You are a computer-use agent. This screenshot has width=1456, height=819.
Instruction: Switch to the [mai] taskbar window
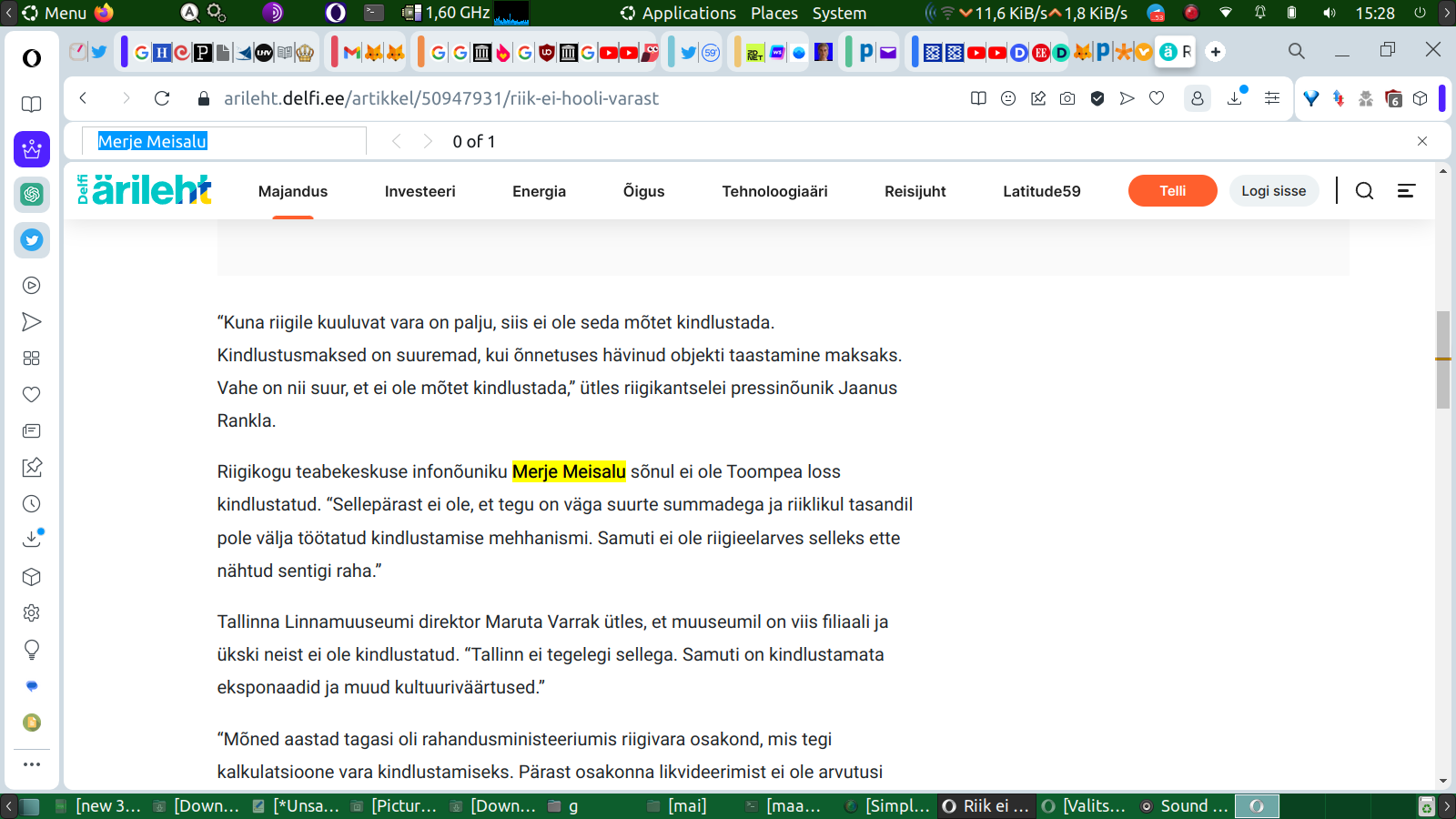[677, 805]
